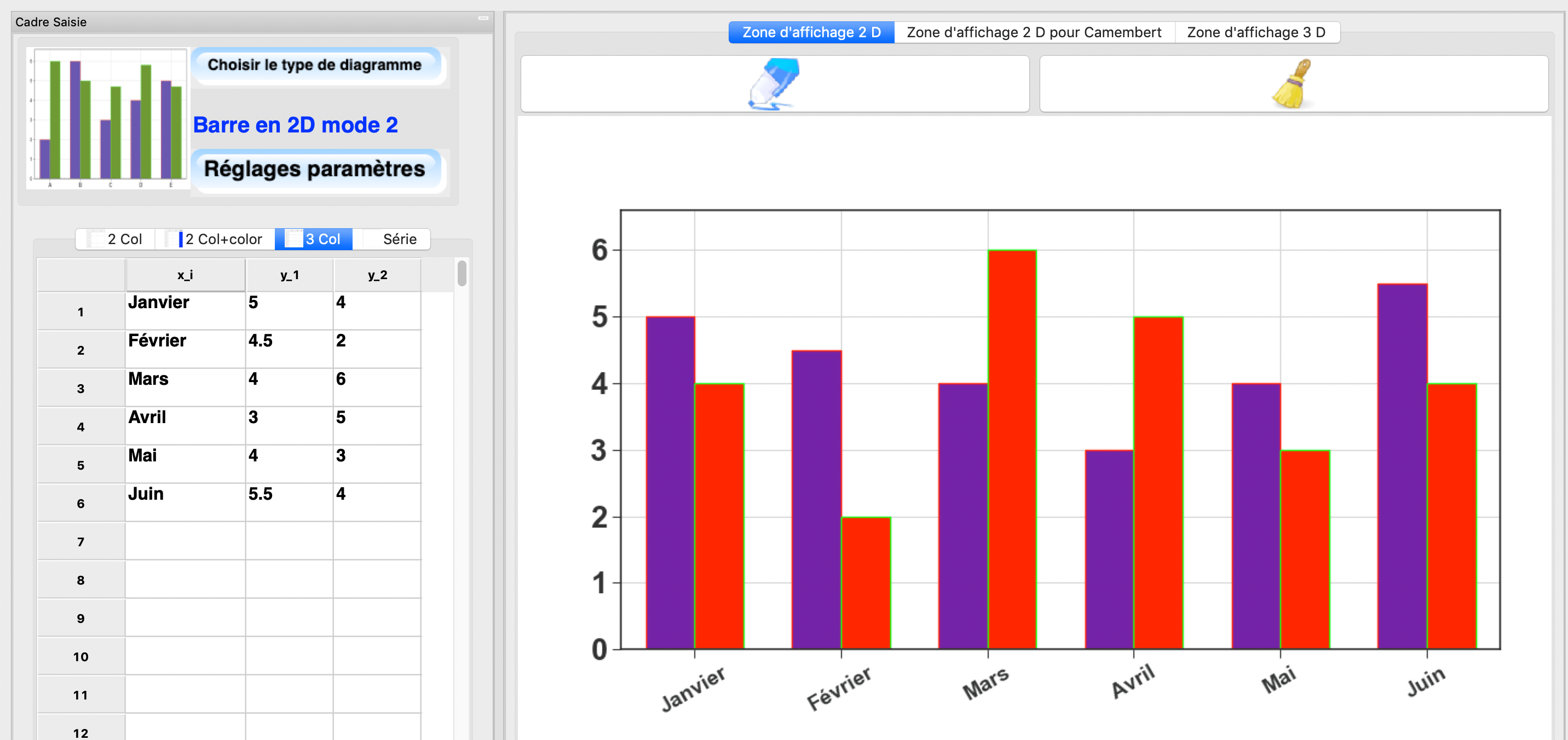Viewport: 1568px width, 740px height.
Task: Switch to the Zone d'affichage 3 D tab
Action: coord(1256,32)
